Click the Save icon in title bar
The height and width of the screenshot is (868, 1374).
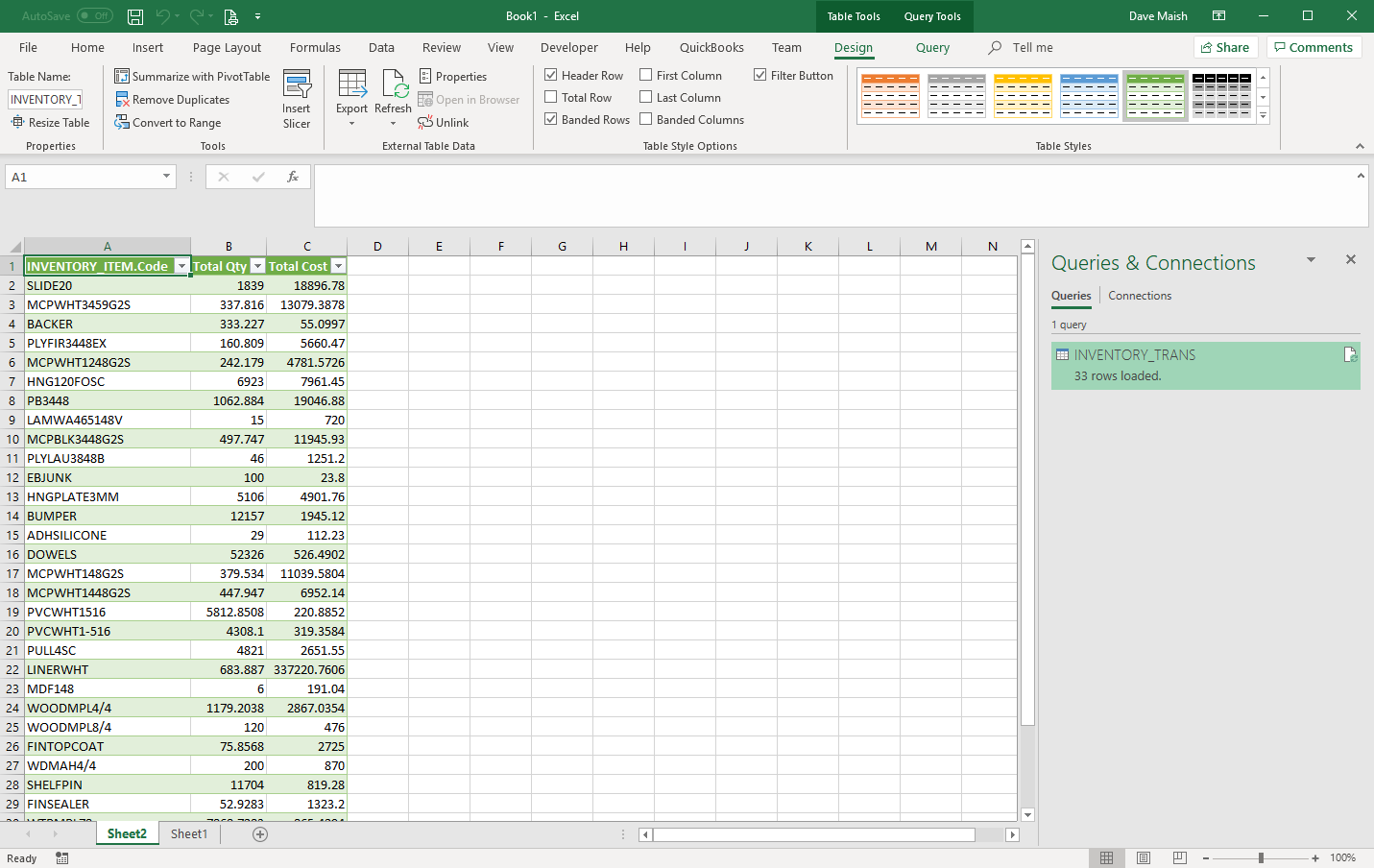[x=135, y=16]
